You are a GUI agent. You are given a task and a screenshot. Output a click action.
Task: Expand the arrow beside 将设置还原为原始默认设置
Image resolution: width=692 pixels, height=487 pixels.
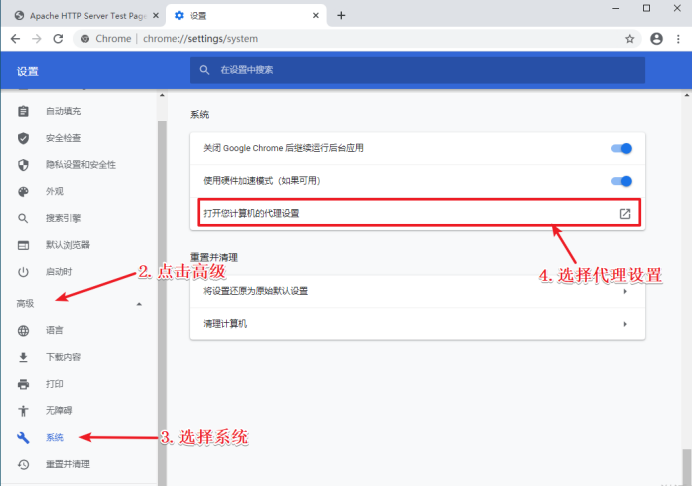coord(624,291)
